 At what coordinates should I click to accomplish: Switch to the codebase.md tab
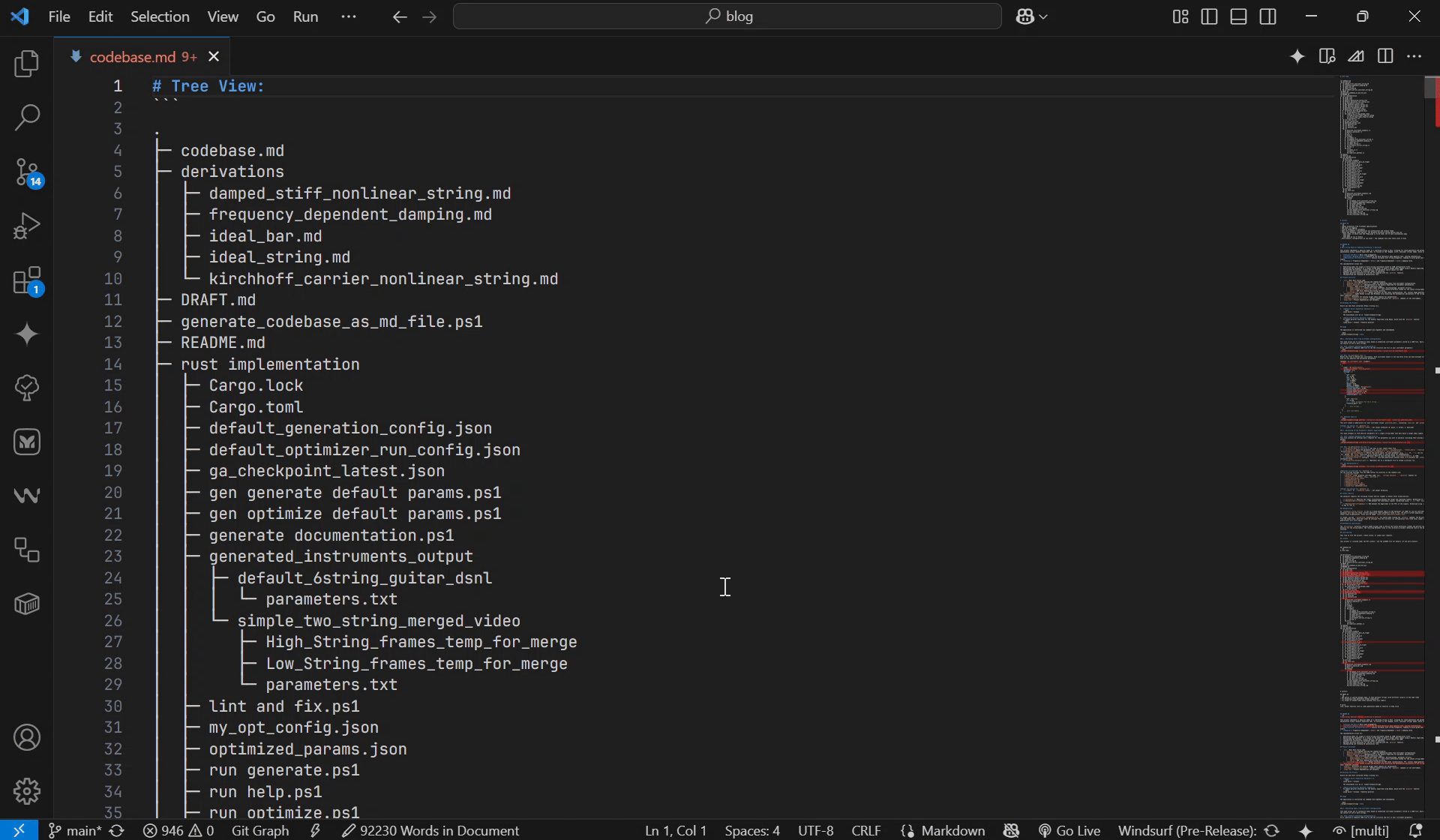pyautogui.click(x=133, y=56)
